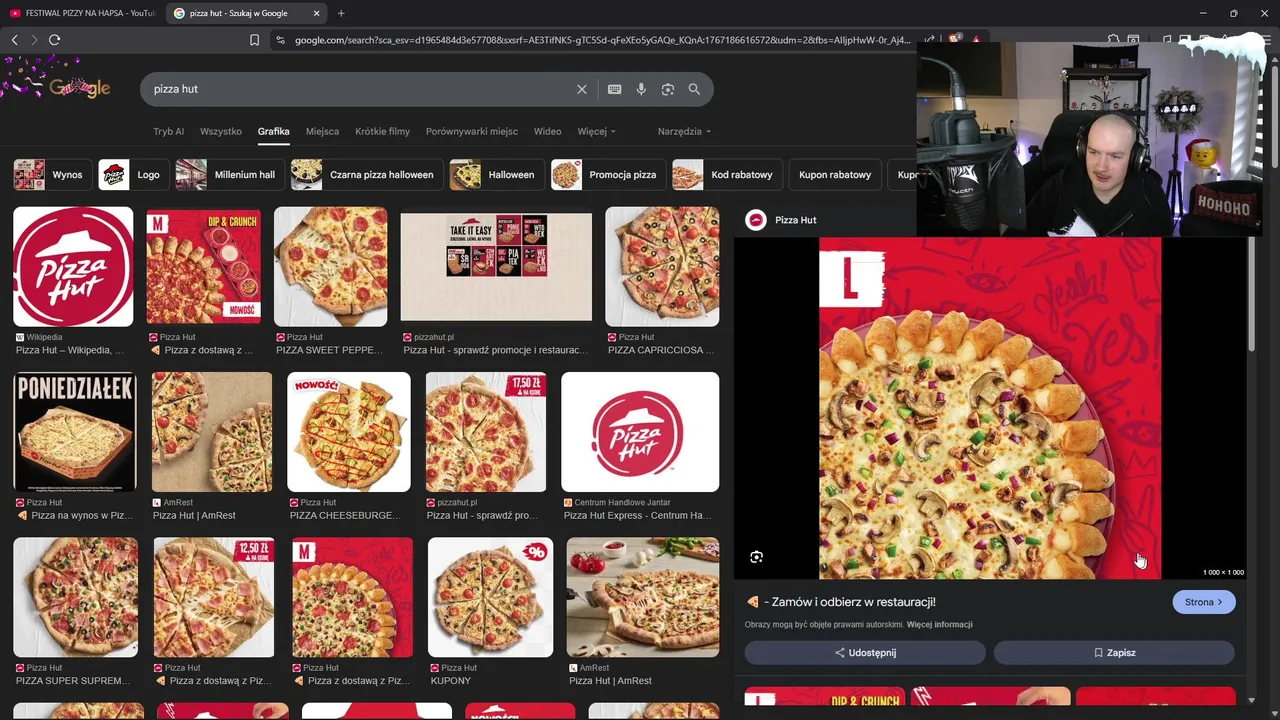
Task: Select the Halloween filter chip
Action: pyautogui.click(x=496, y=174)
